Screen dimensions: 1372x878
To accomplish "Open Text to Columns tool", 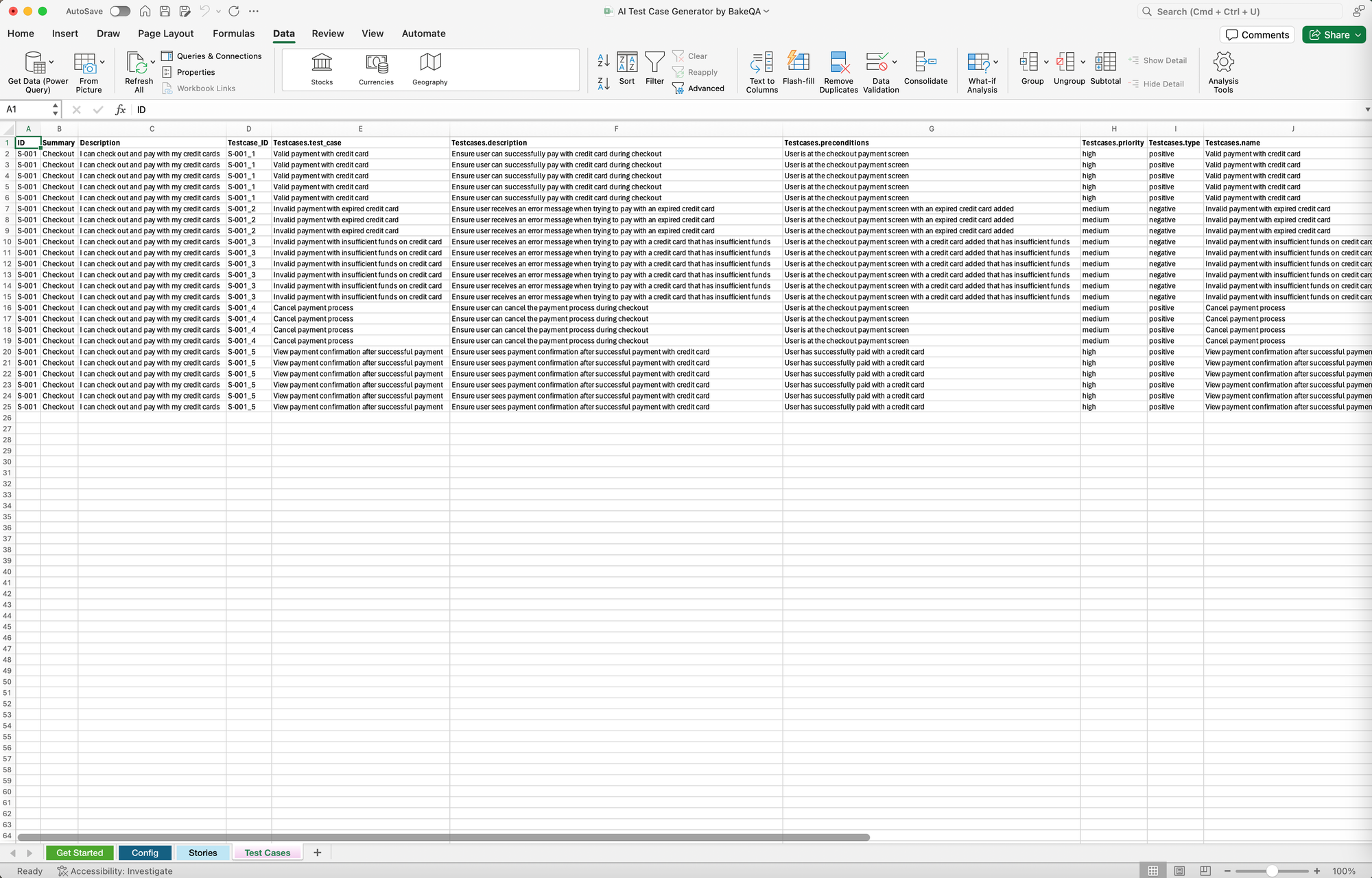I will (761, 63).
